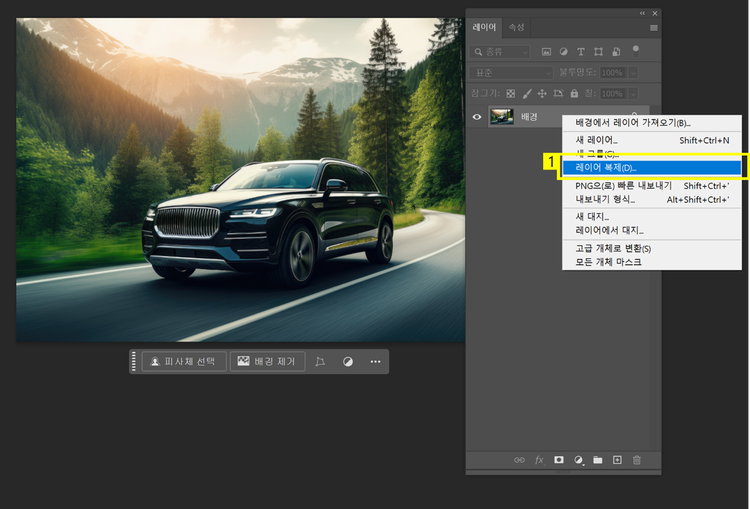Click the 피사체 선택 button
The width and height of the screenshot is (750, 509).
183,362
